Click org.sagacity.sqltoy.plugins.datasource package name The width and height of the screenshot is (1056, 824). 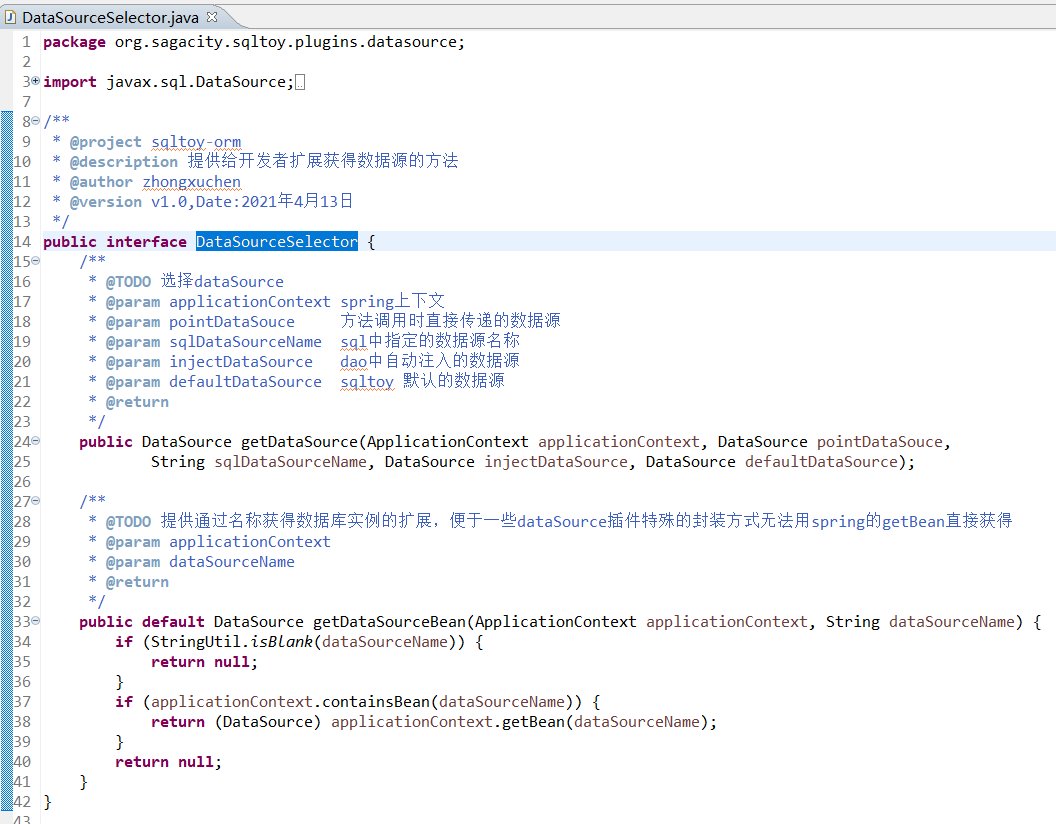286,42
